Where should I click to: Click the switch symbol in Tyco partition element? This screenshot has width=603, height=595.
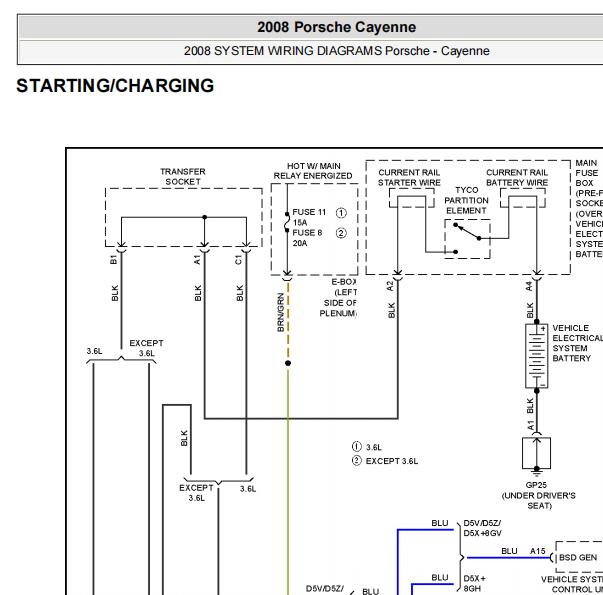click(x=467, y=238)
